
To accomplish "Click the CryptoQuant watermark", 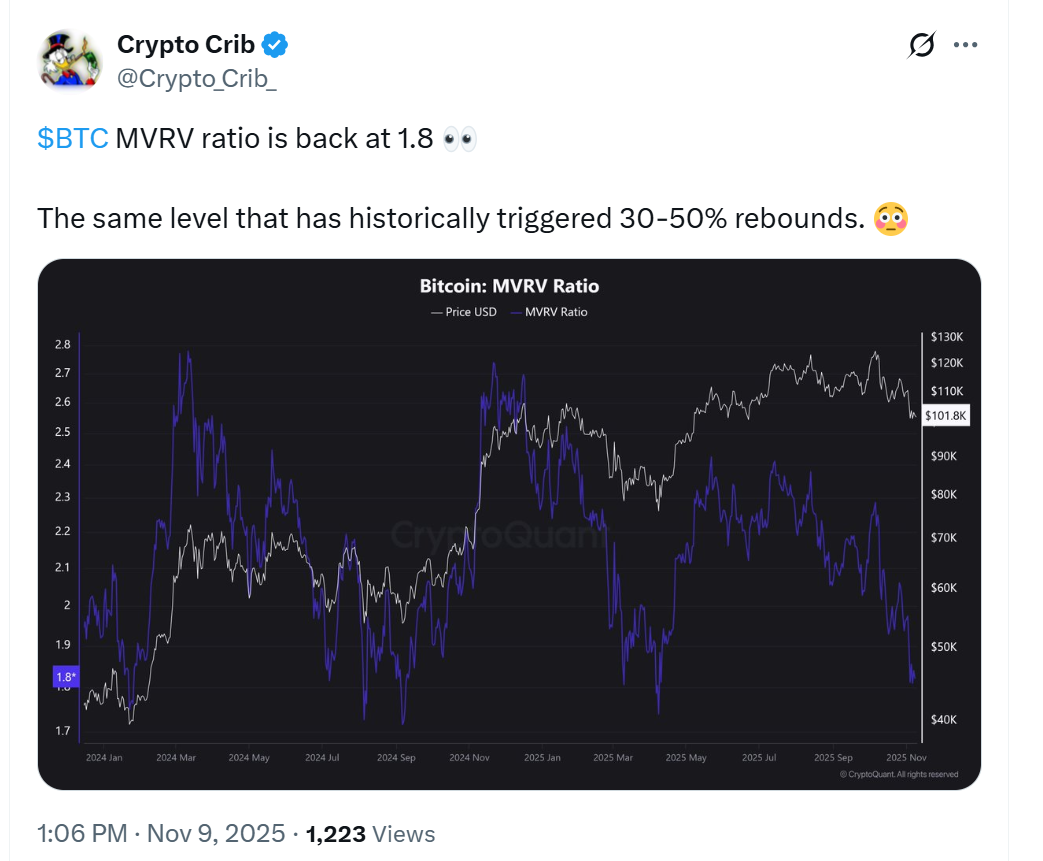I will (500, 536).
